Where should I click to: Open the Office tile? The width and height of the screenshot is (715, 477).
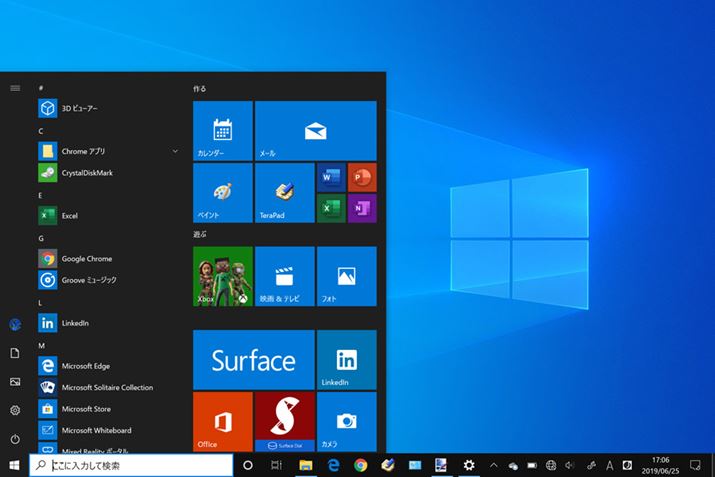coord(223,421)
